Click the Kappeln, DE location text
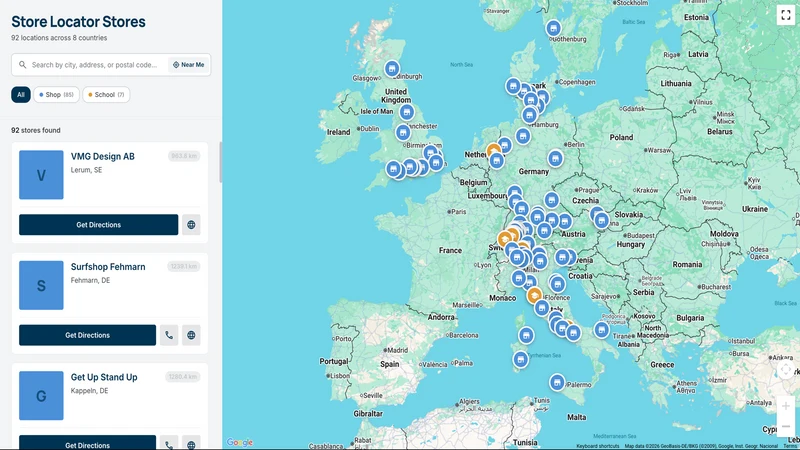The width and height of the screenshot is (800, 450). pos(89,391)
